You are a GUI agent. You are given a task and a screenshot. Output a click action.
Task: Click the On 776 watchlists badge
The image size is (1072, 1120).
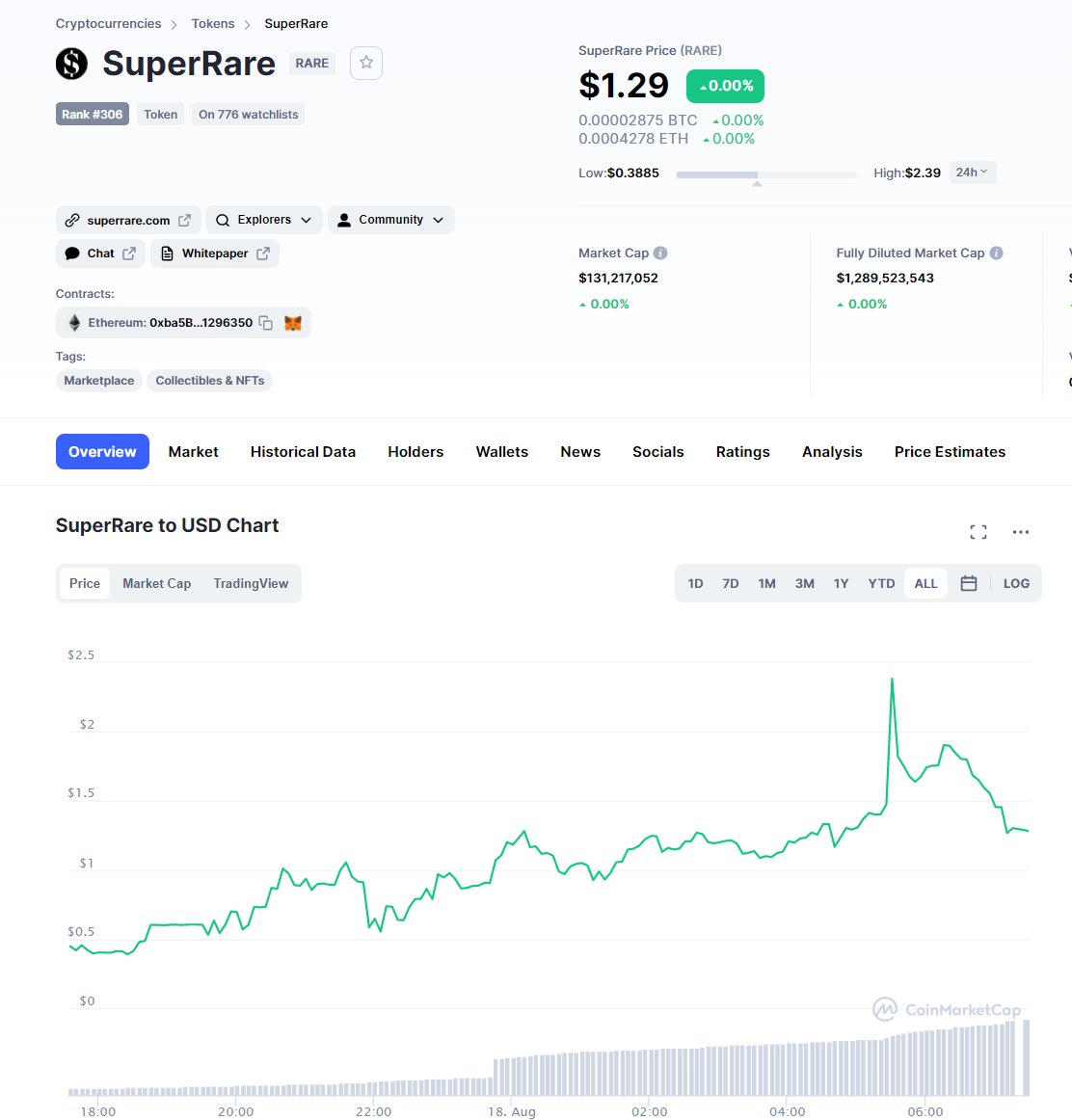coord(249,115)
